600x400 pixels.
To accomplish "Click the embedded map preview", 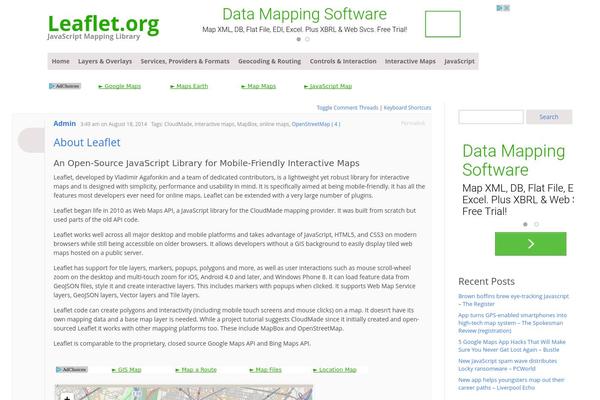I will click(x=184, y=393).
